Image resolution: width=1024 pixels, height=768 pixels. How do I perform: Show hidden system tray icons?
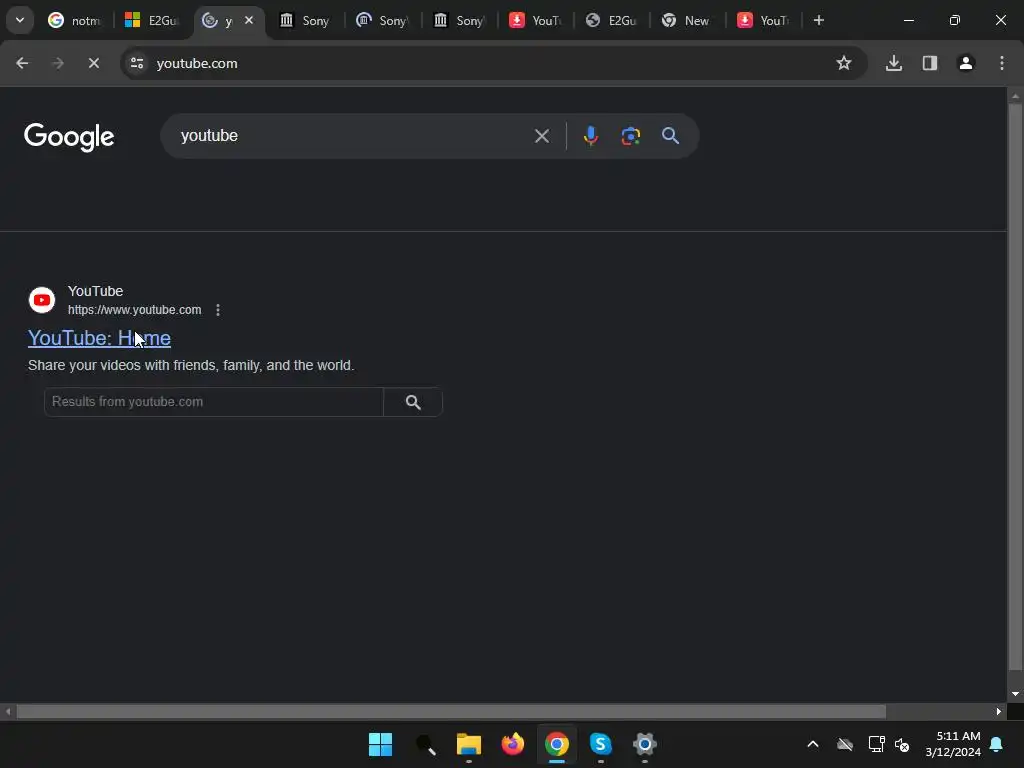pos(813,744)
